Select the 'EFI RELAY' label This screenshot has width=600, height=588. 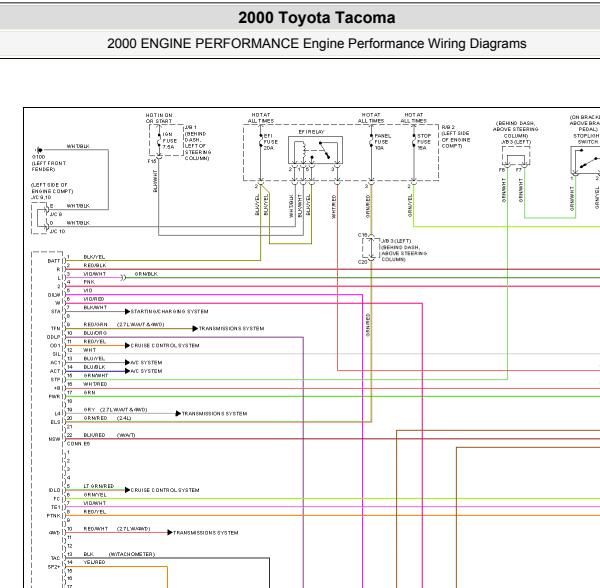311,132
